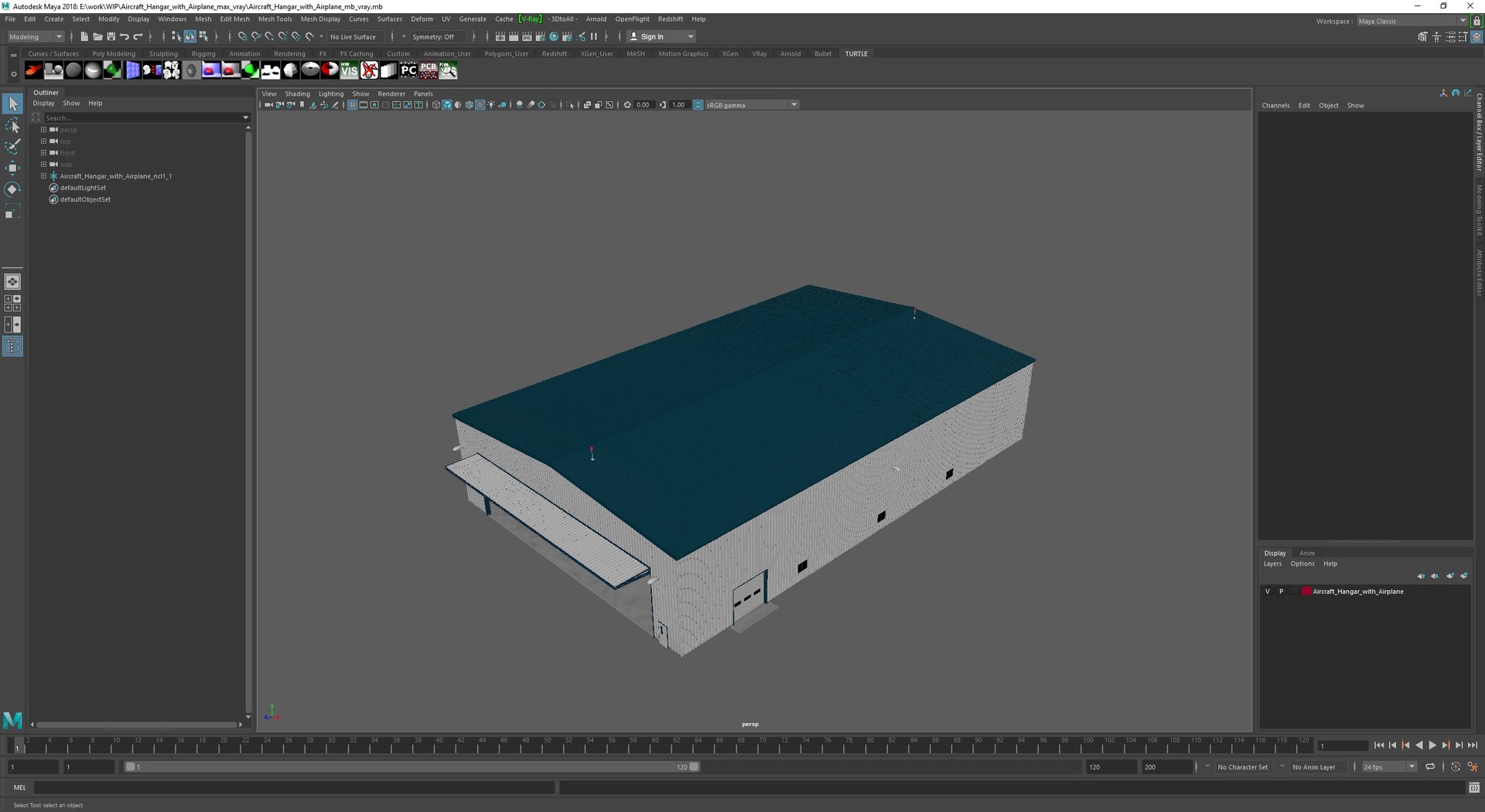
Task: Toggle smooth shade all in viewport
Action: 447,105
